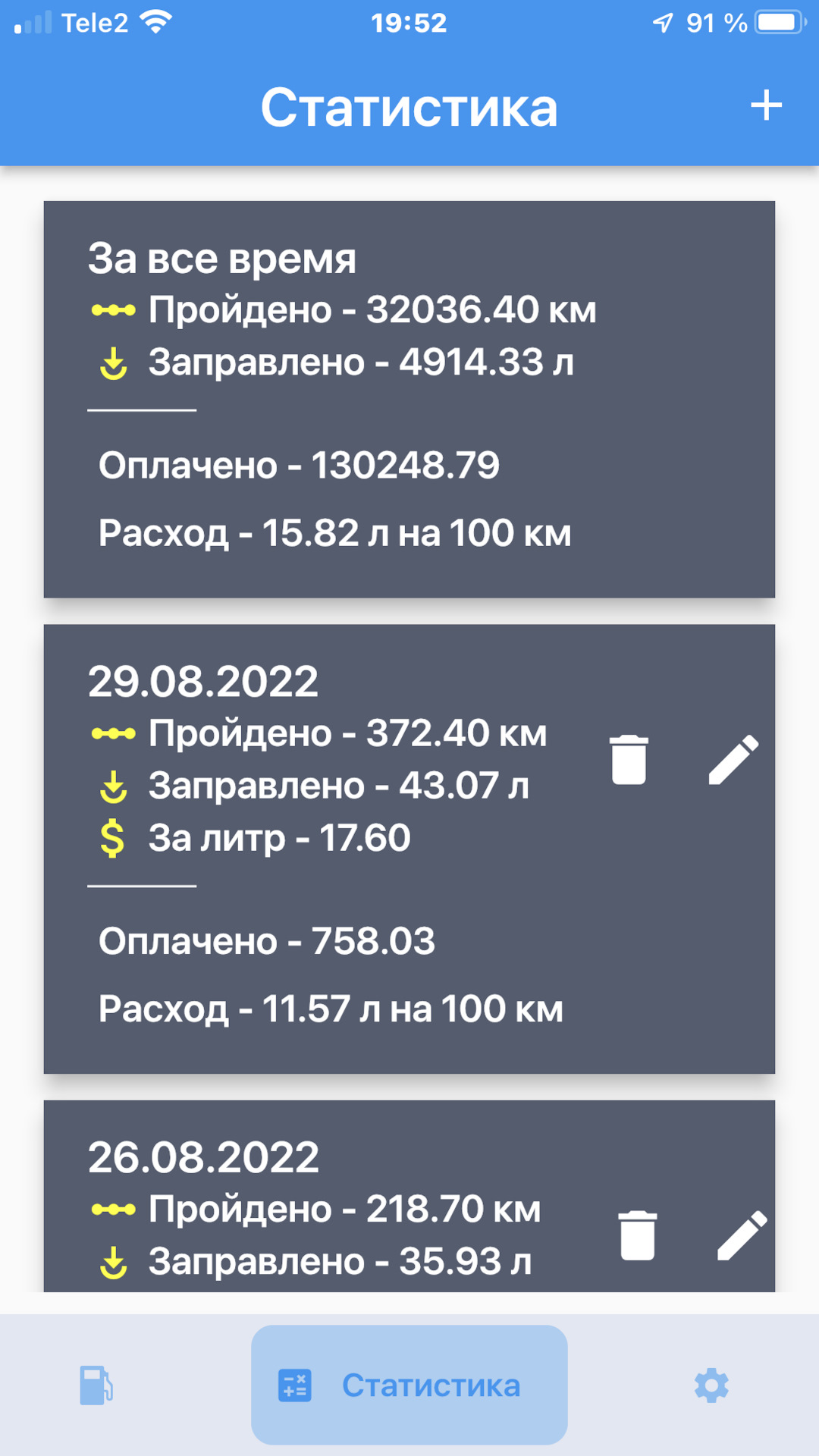Screen dimensions: 819x1456
Task: Tap the dollar icon beside price per liter
Action: pos(112,839)
